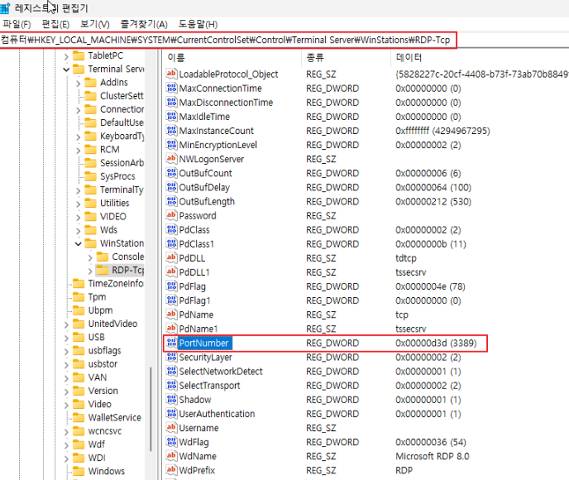Select the USB folder icon in tree
Viewport: 569px width, 480px height.
click(x=78, y=337)
